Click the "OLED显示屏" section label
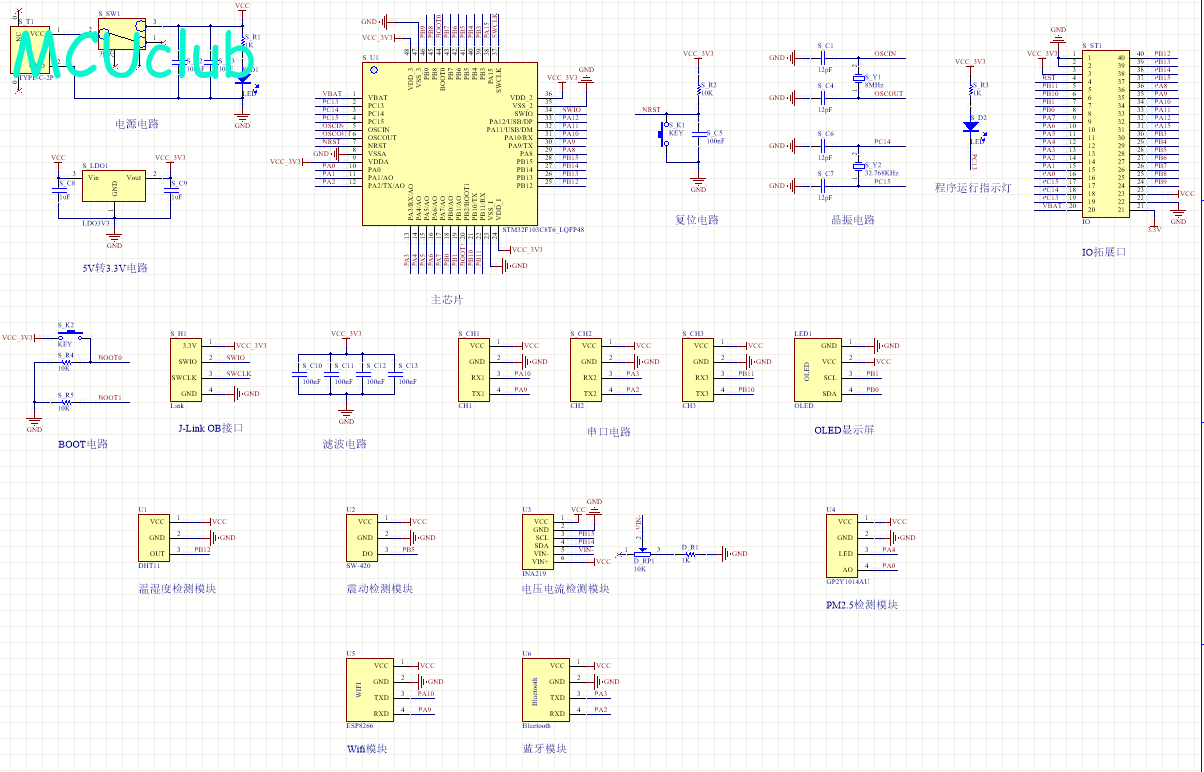The image size is (1204, 772). 845,430
